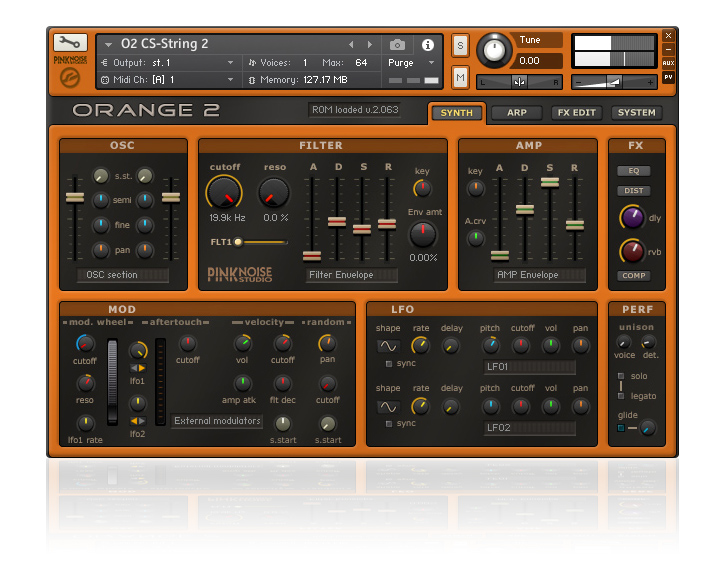Switch to the SYNTH tab
The width and height of the screenshot is (720, 580).
click(456, 113)
